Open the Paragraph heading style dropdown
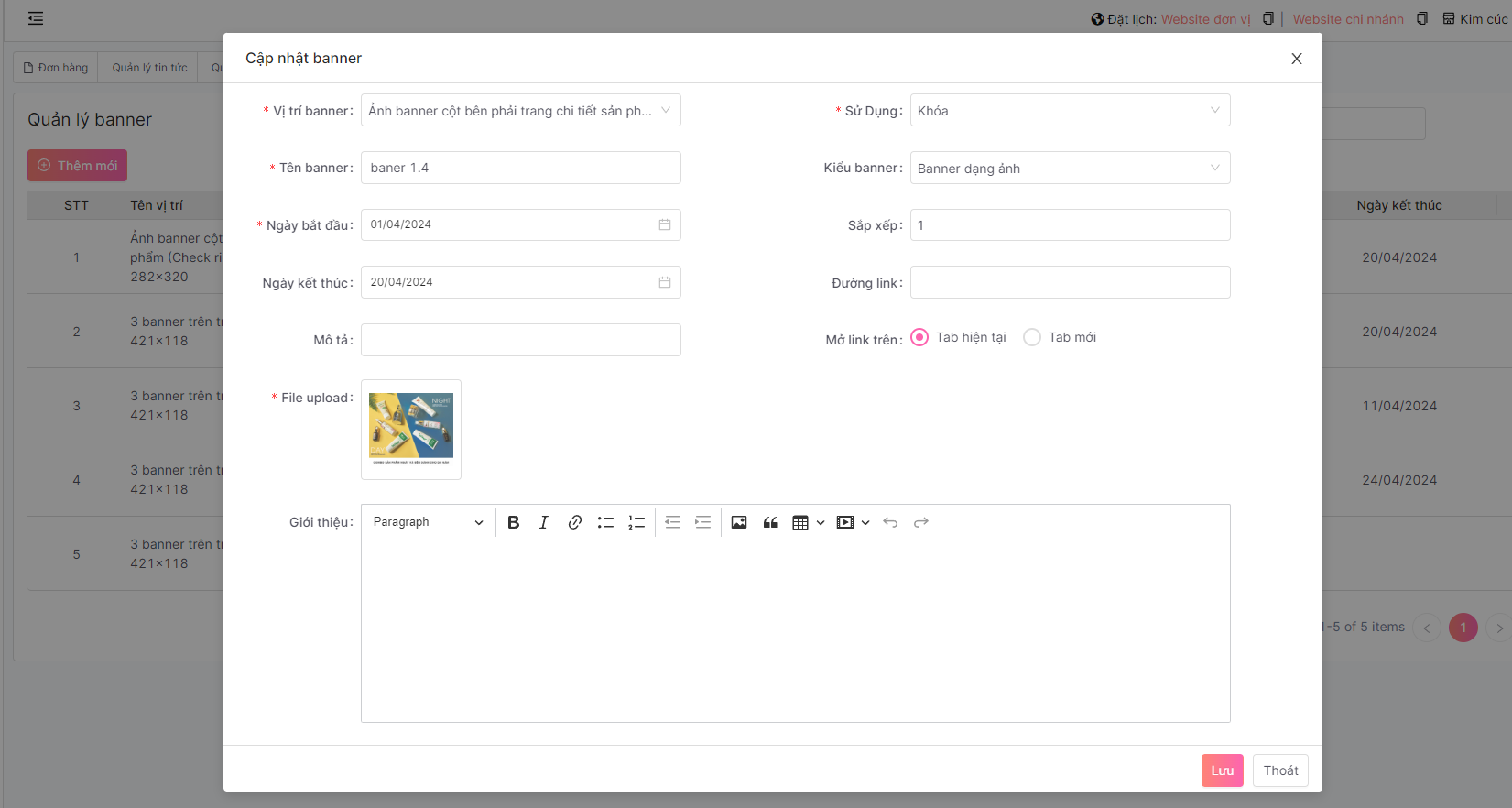 (x=428, y=522)
